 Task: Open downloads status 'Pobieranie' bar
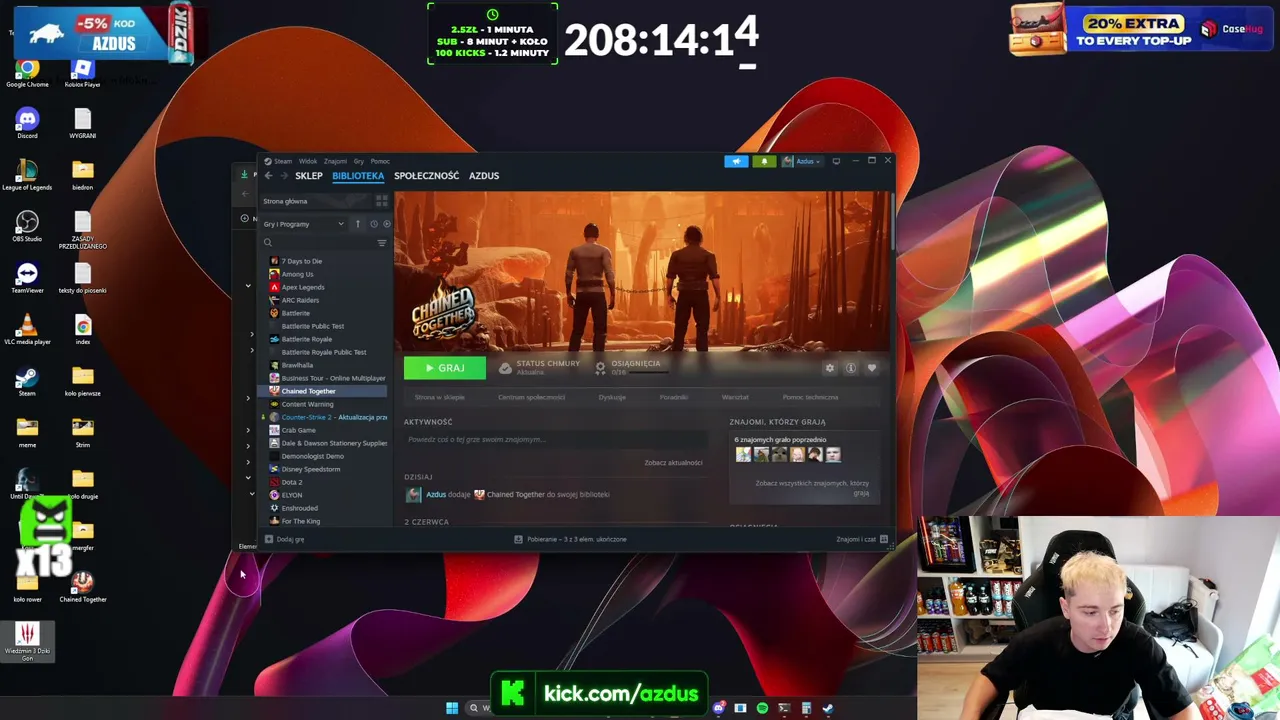click(x=570, y=539)
